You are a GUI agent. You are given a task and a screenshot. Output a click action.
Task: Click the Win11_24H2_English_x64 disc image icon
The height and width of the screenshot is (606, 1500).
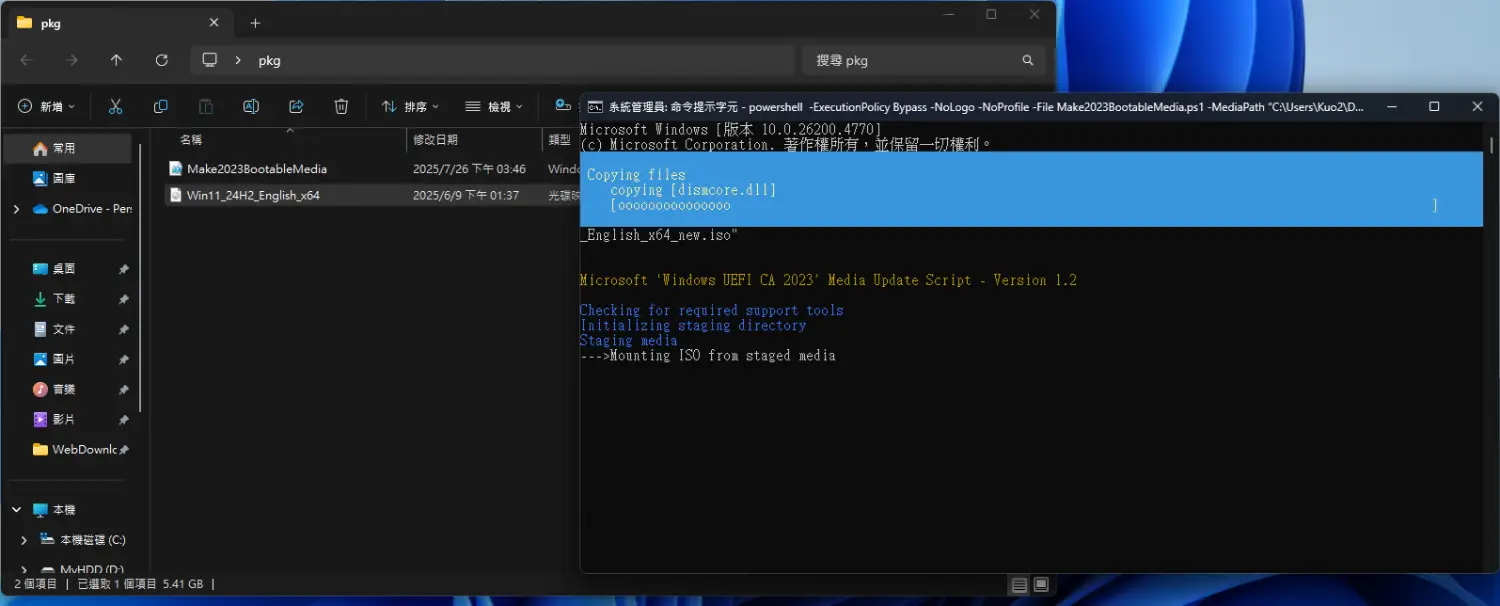pyautogui.click(x=176, y=195)
